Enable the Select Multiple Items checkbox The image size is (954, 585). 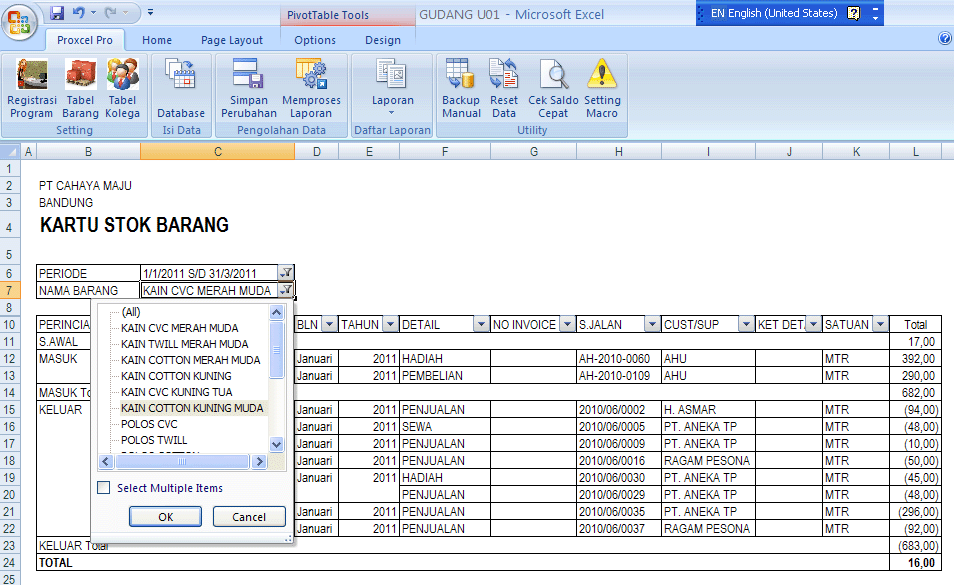pos(104,487)
